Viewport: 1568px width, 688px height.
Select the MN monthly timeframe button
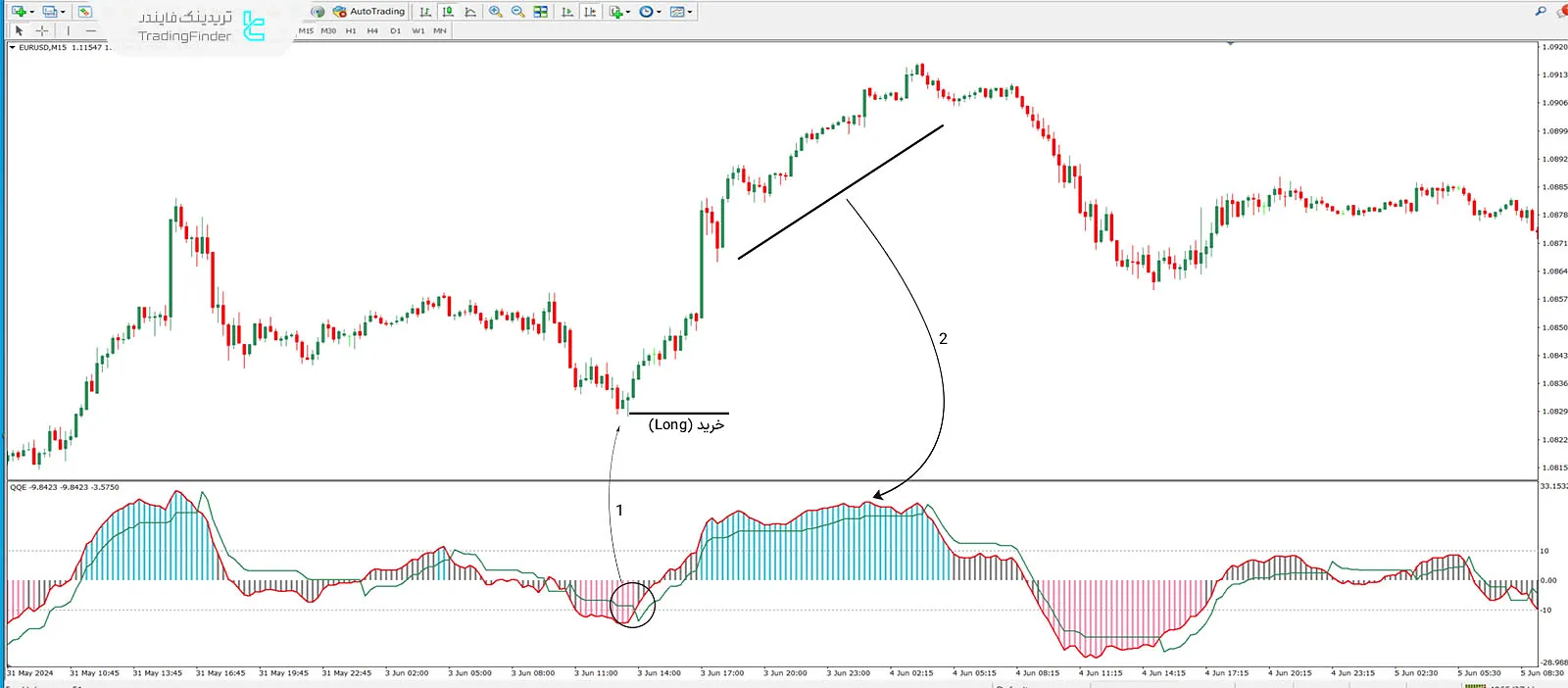coord(440,31)
